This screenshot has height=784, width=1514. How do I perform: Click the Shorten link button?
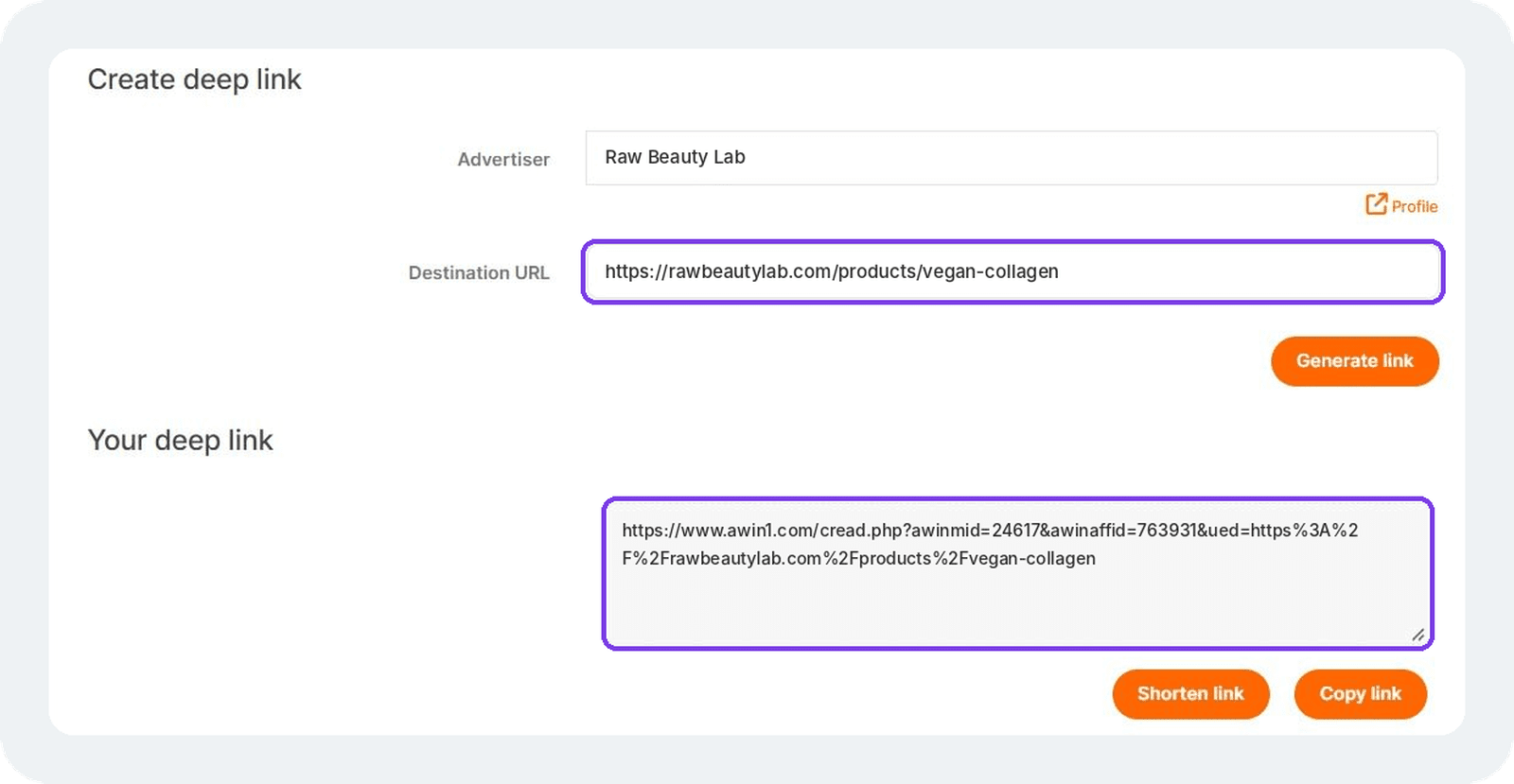pos(1190,694)
